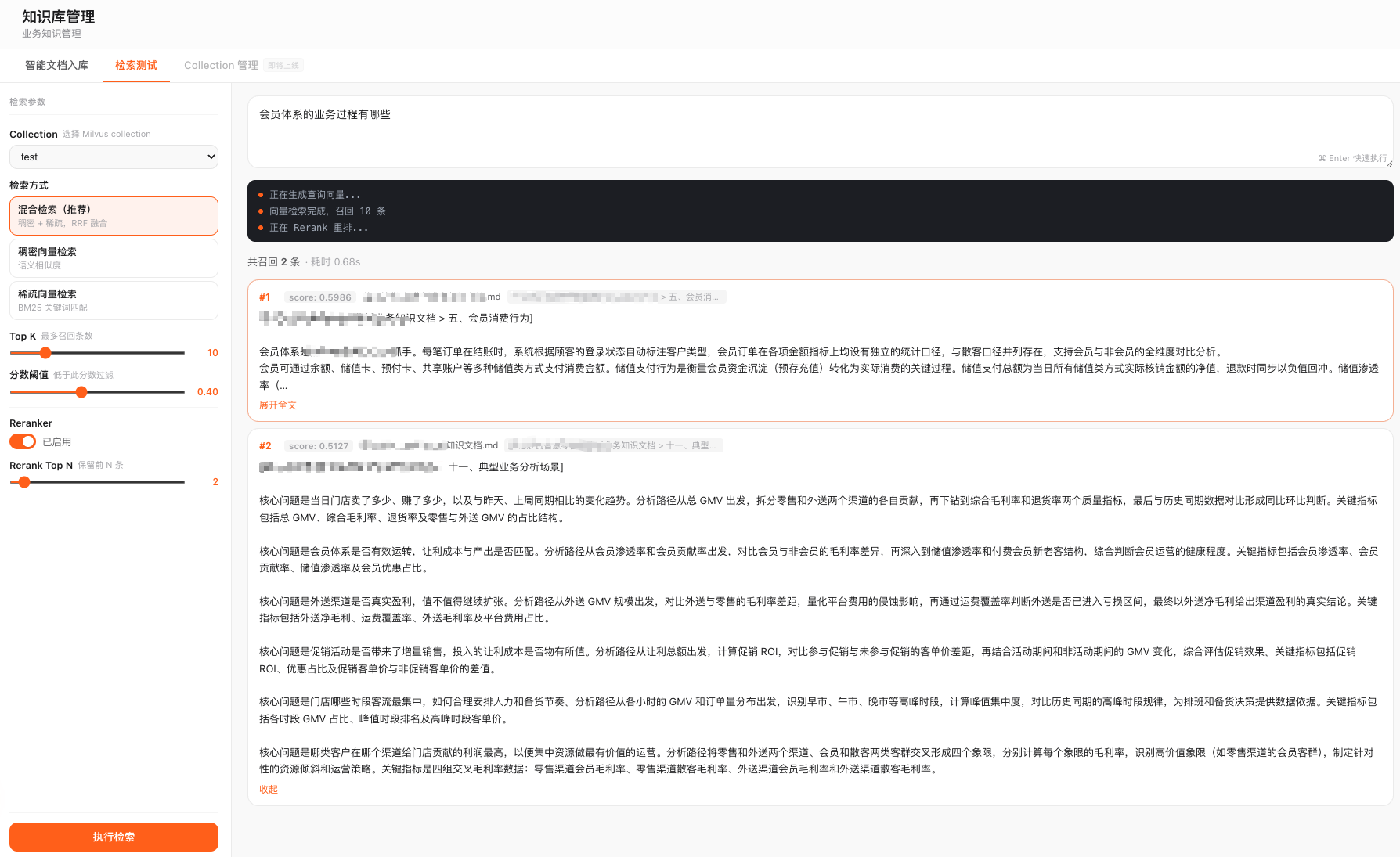Click the 分数阈值 value 0.40
1400x857 pixels.
click(207, 392)
